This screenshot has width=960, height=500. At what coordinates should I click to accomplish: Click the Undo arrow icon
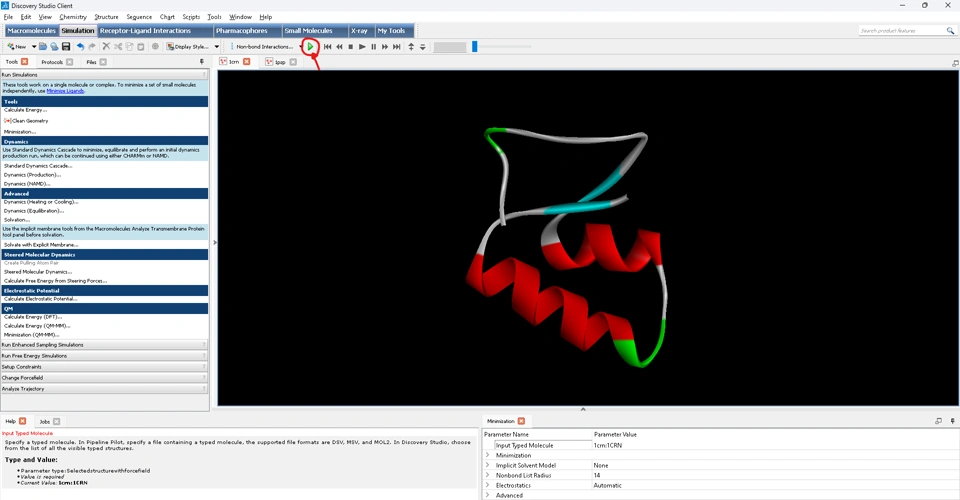(x=80, y=47)
